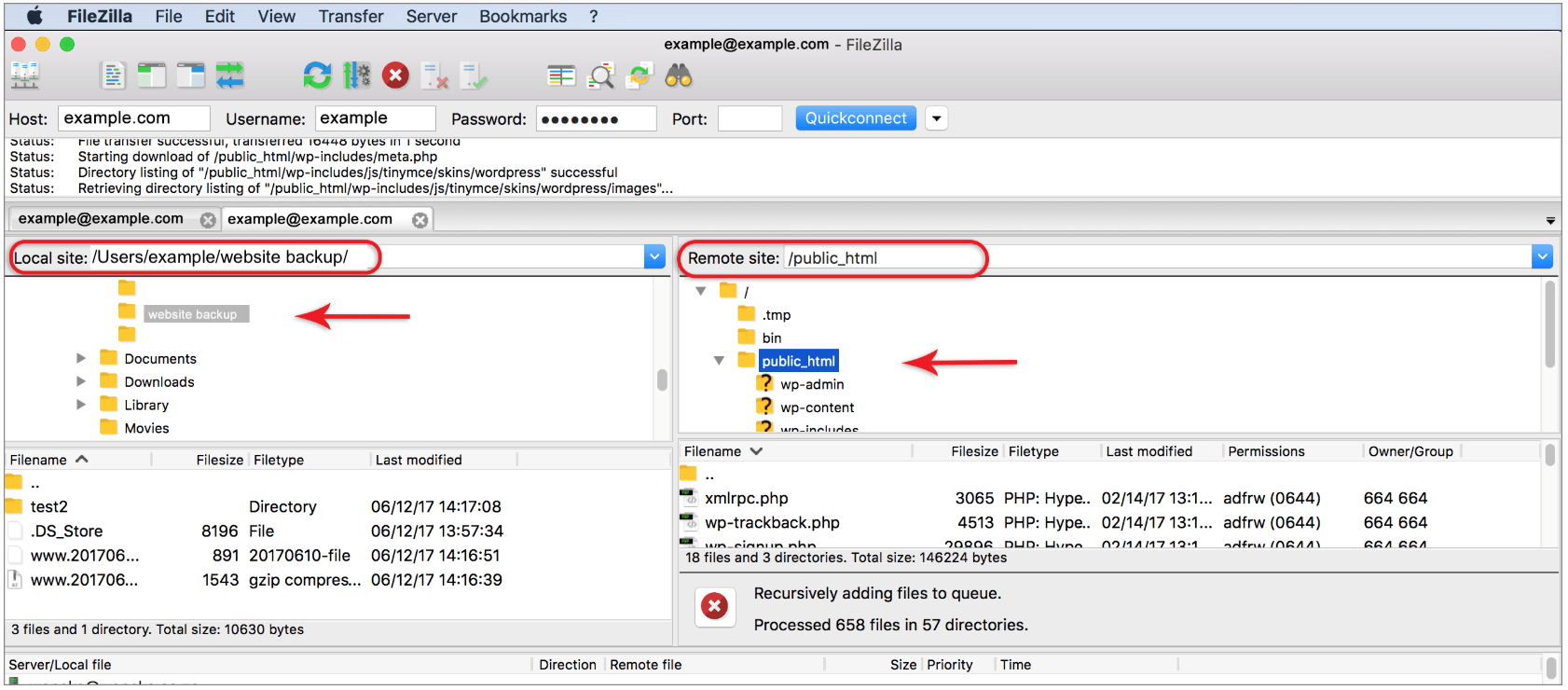Sort remote files by Permissions column
The height and width of the screenshot is (690, 1568).
pyautogui.click(x=1266, y=451)
